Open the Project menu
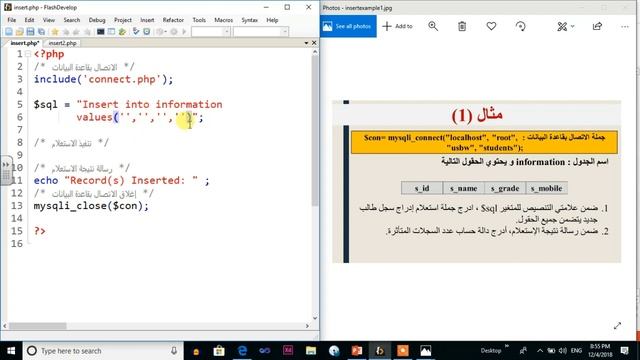The width and height of the screenshot is (640, 360). 122,20
